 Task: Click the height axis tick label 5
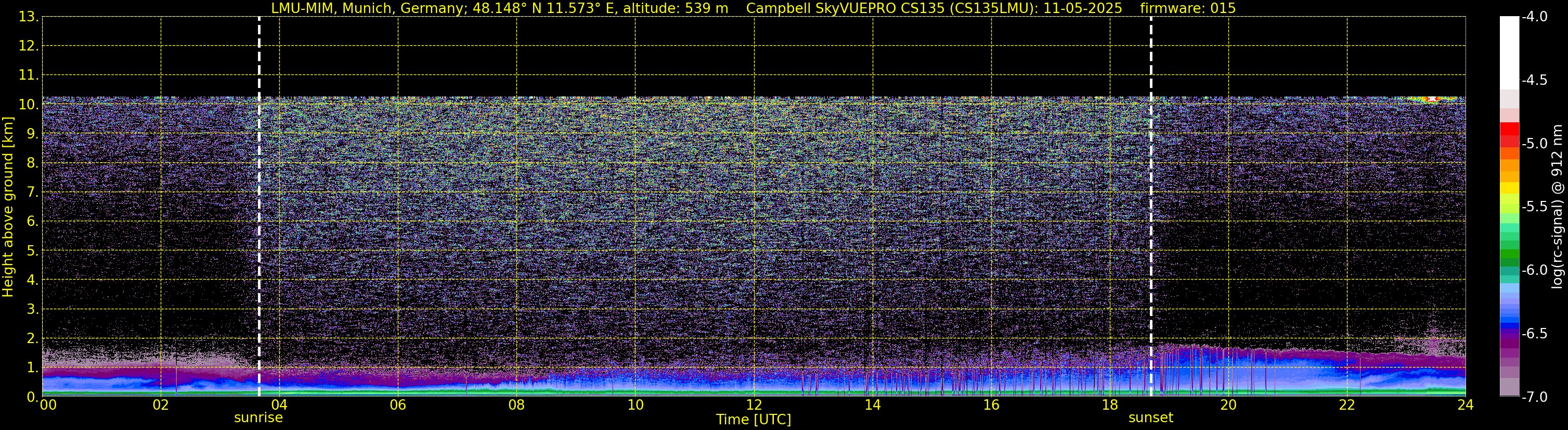(32, 251)
